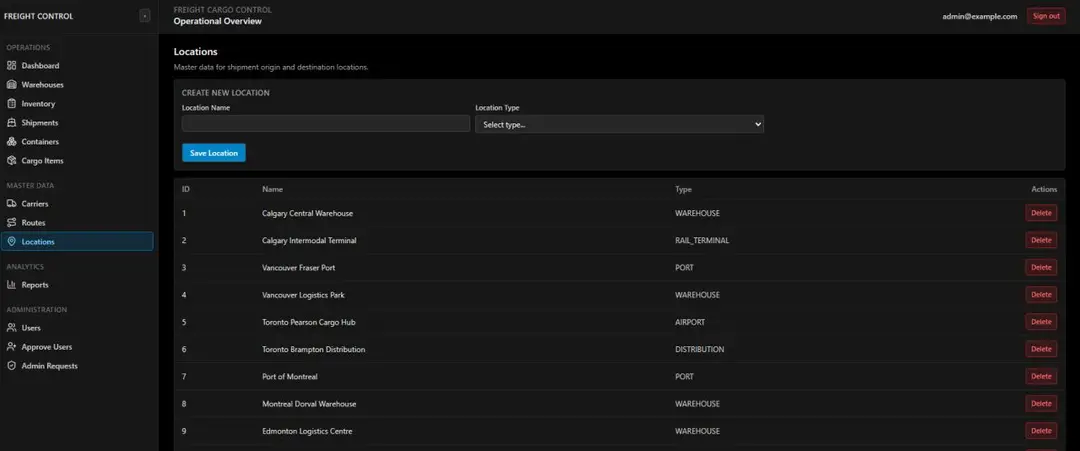This screenshot has height=451, width=1080.
Task: Click the Sign out button
Action: coord(1046,17)
